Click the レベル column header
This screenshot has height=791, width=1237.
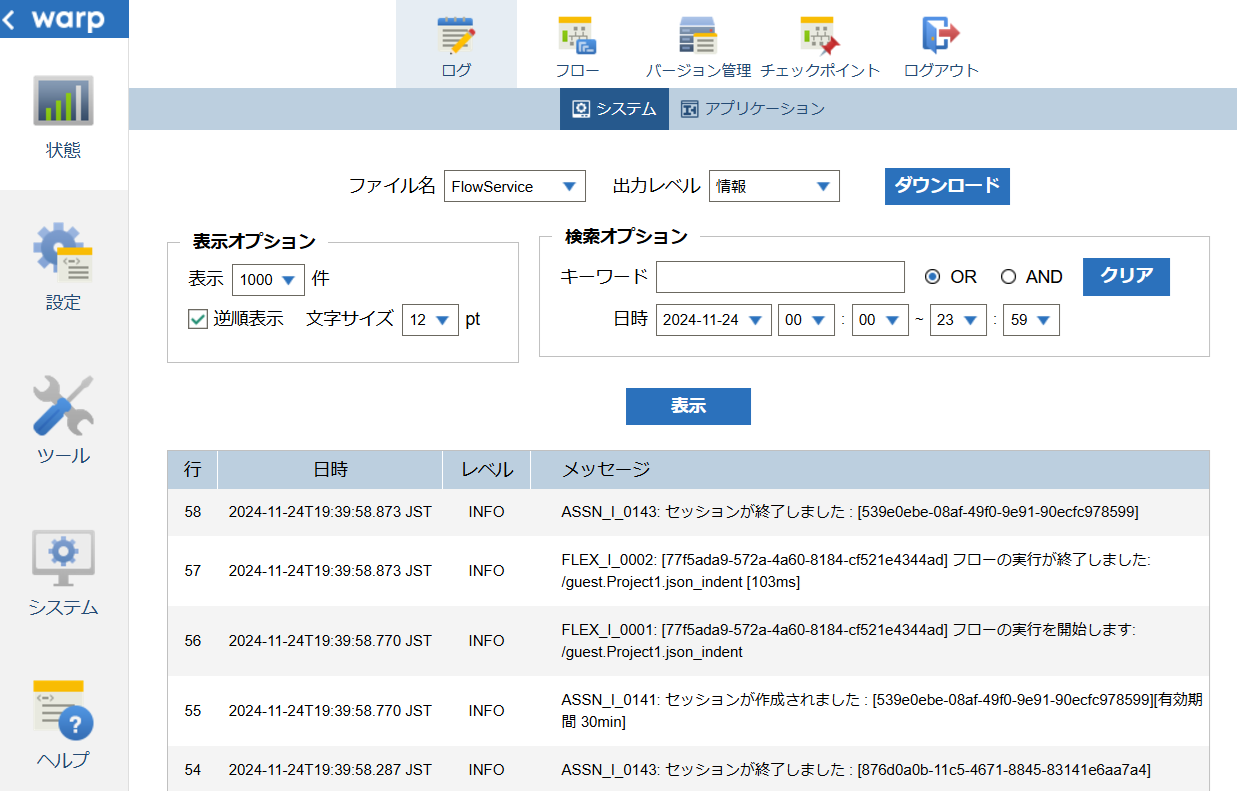(x=487, y=470)
